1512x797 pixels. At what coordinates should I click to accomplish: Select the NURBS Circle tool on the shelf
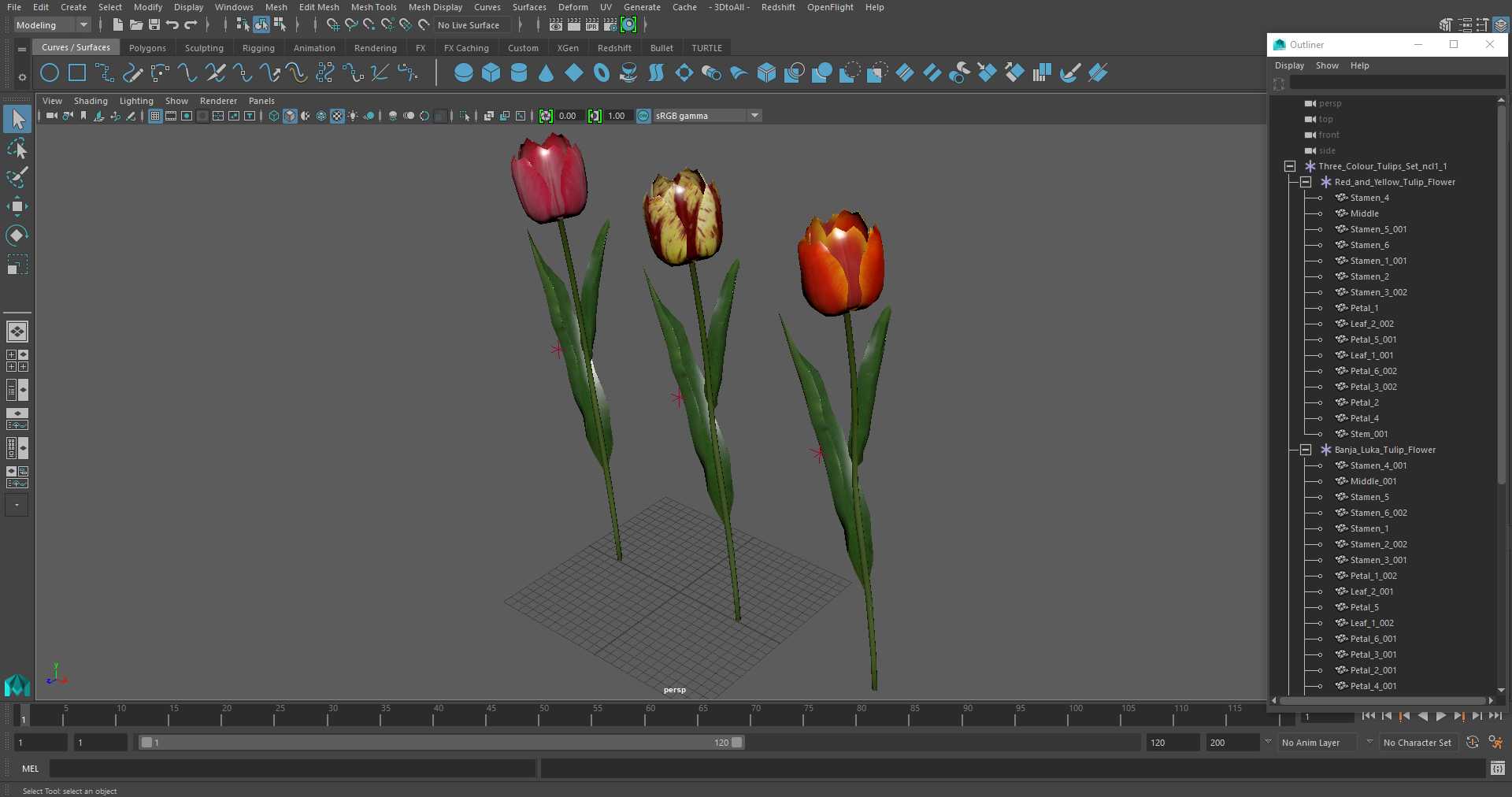tap(50, 73)
